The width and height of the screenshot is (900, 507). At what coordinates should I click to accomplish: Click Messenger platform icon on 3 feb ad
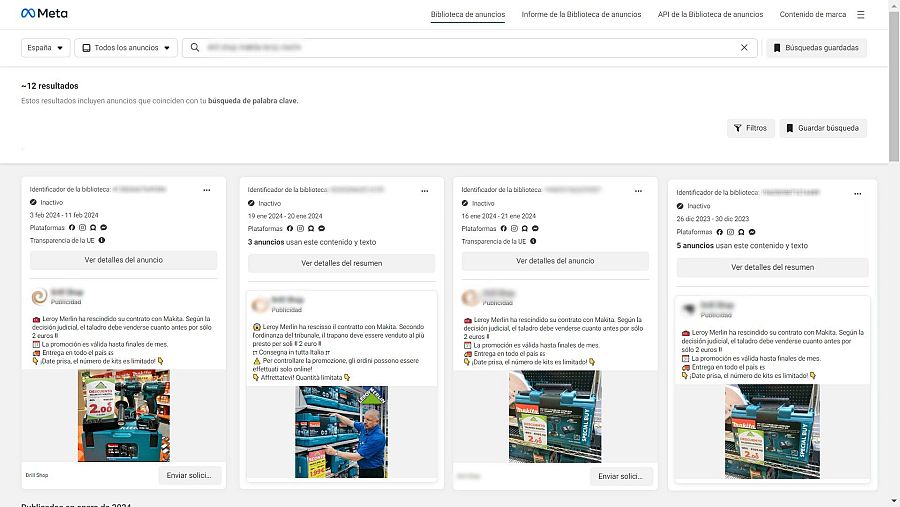(x=104, y=227)
